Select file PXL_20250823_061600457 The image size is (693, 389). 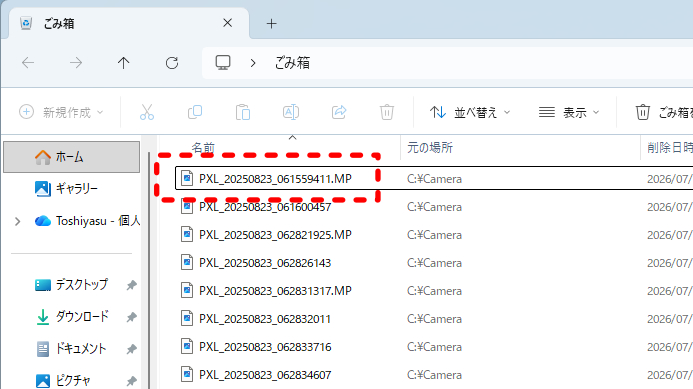pos(265,207)
